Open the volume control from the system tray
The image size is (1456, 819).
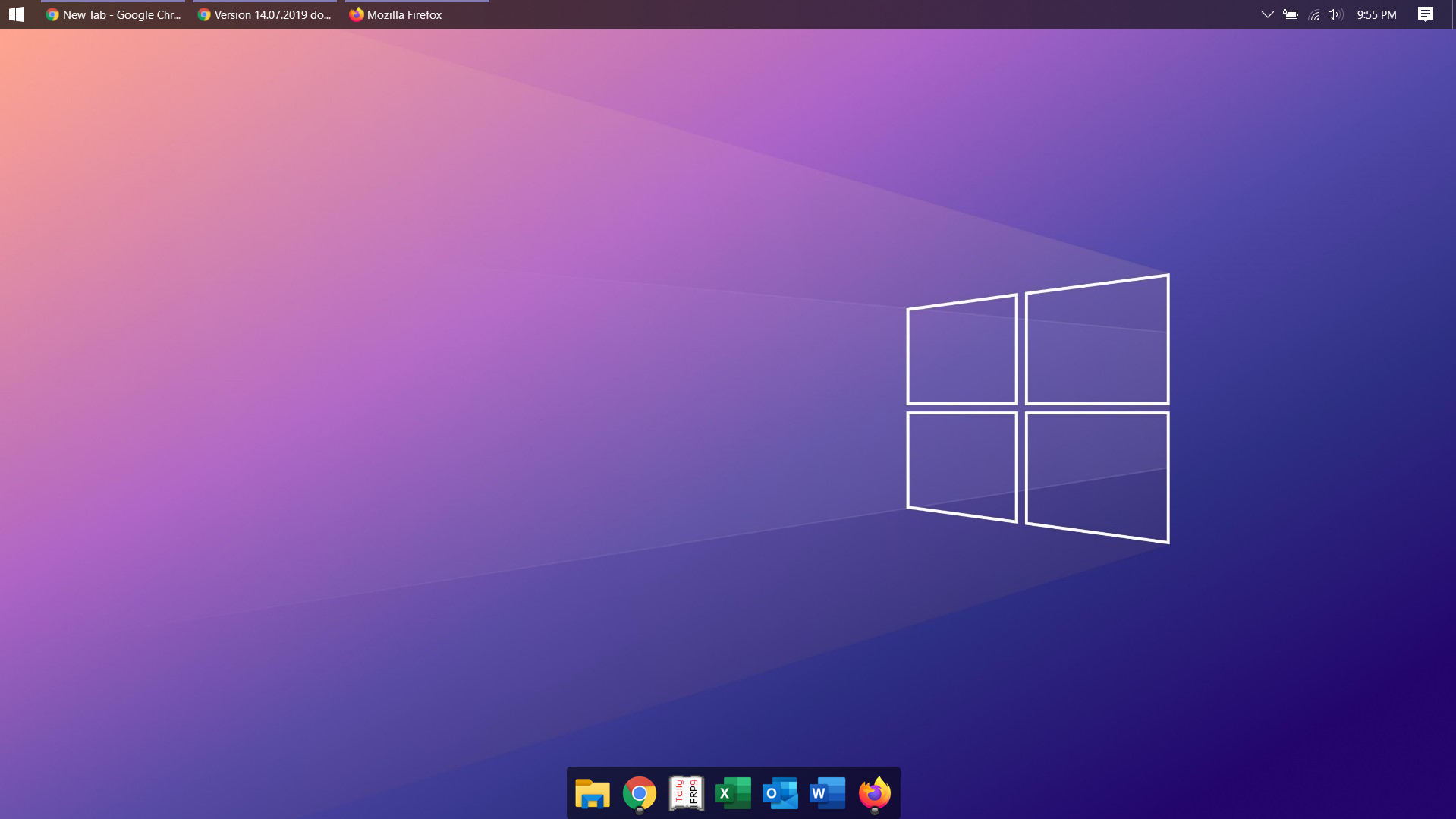tap(1335, 14)
